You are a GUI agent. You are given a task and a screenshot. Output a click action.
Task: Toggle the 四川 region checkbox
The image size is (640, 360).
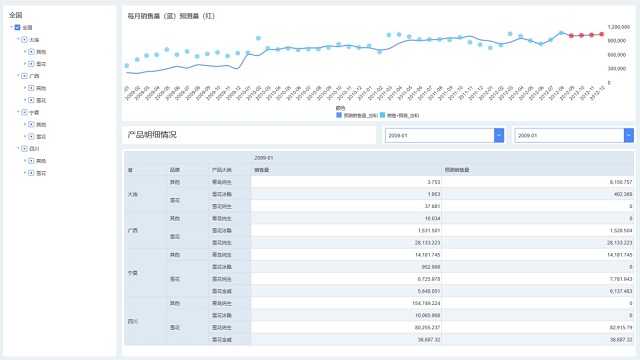[24, 149]
